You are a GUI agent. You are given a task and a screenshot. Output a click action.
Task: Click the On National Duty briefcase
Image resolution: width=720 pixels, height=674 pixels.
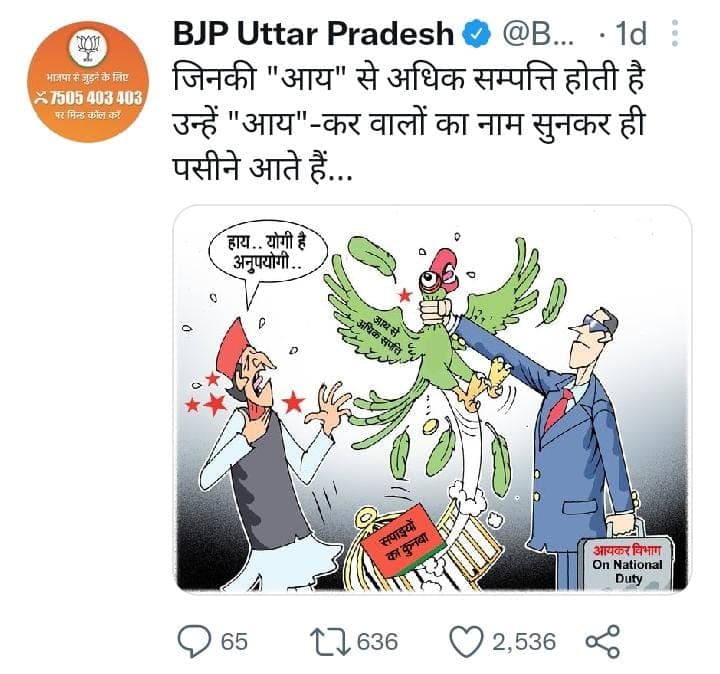pos(627,564)
